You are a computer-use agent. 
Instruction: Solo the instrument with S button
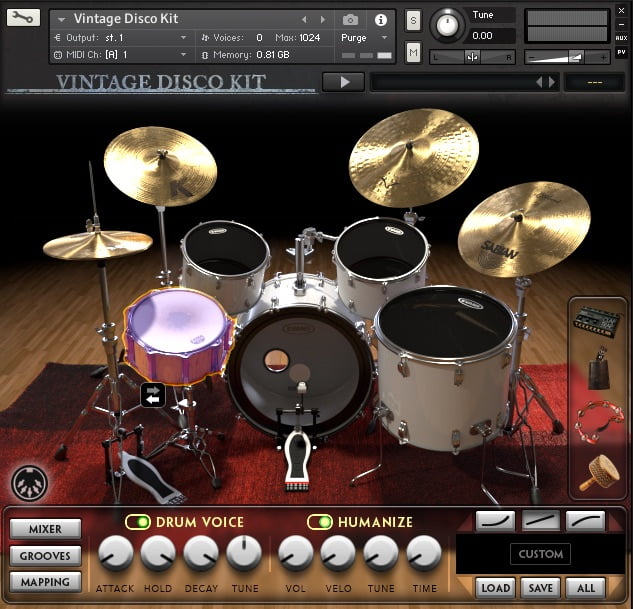point(413,20)
